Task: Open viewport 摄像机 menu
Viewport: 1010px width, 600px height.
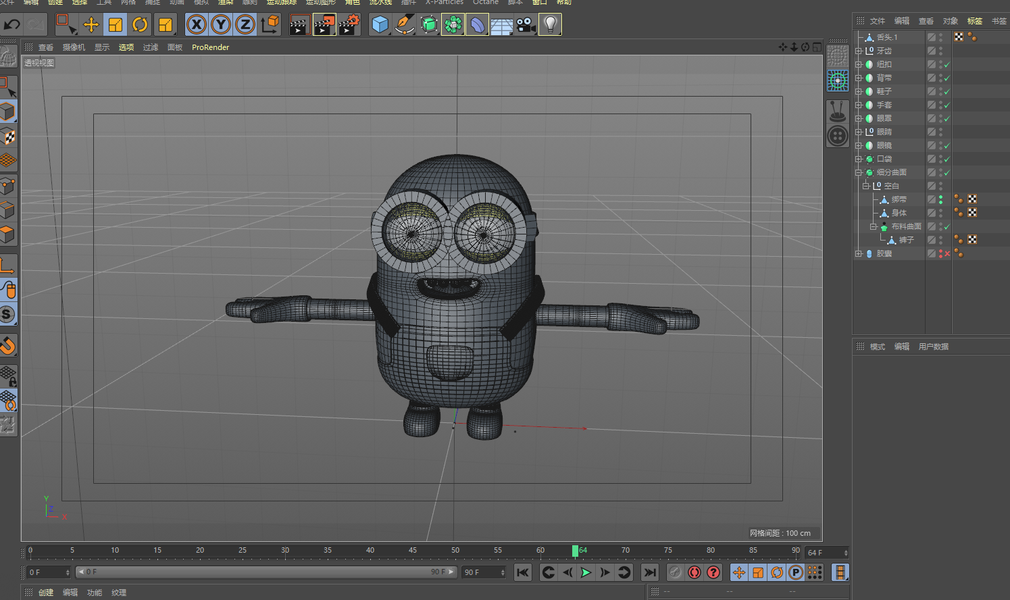Action: tap(73, 47)
